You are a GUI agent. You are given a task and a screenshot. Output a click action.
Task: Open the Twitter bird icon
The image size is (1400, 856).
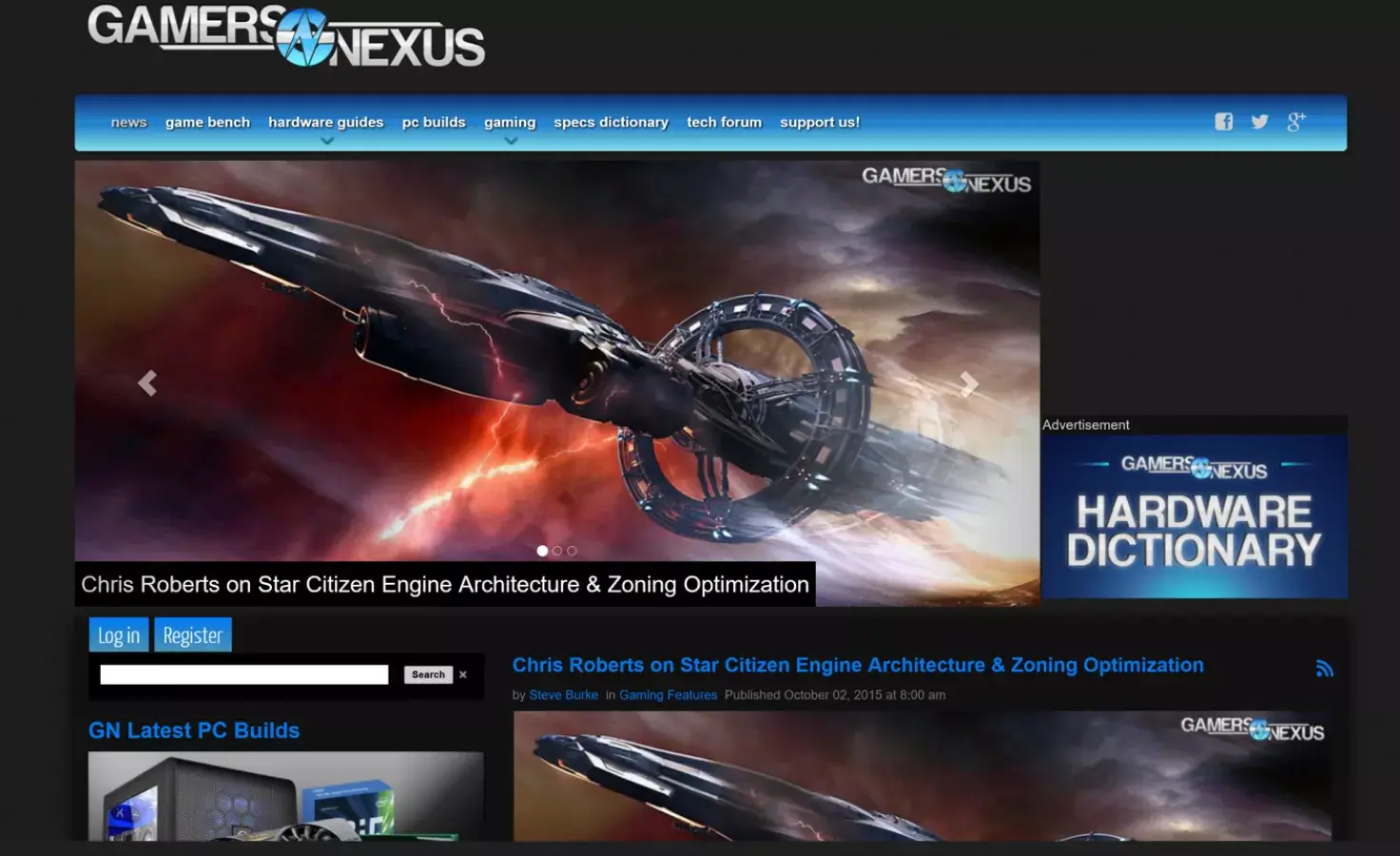[1259, 122]
